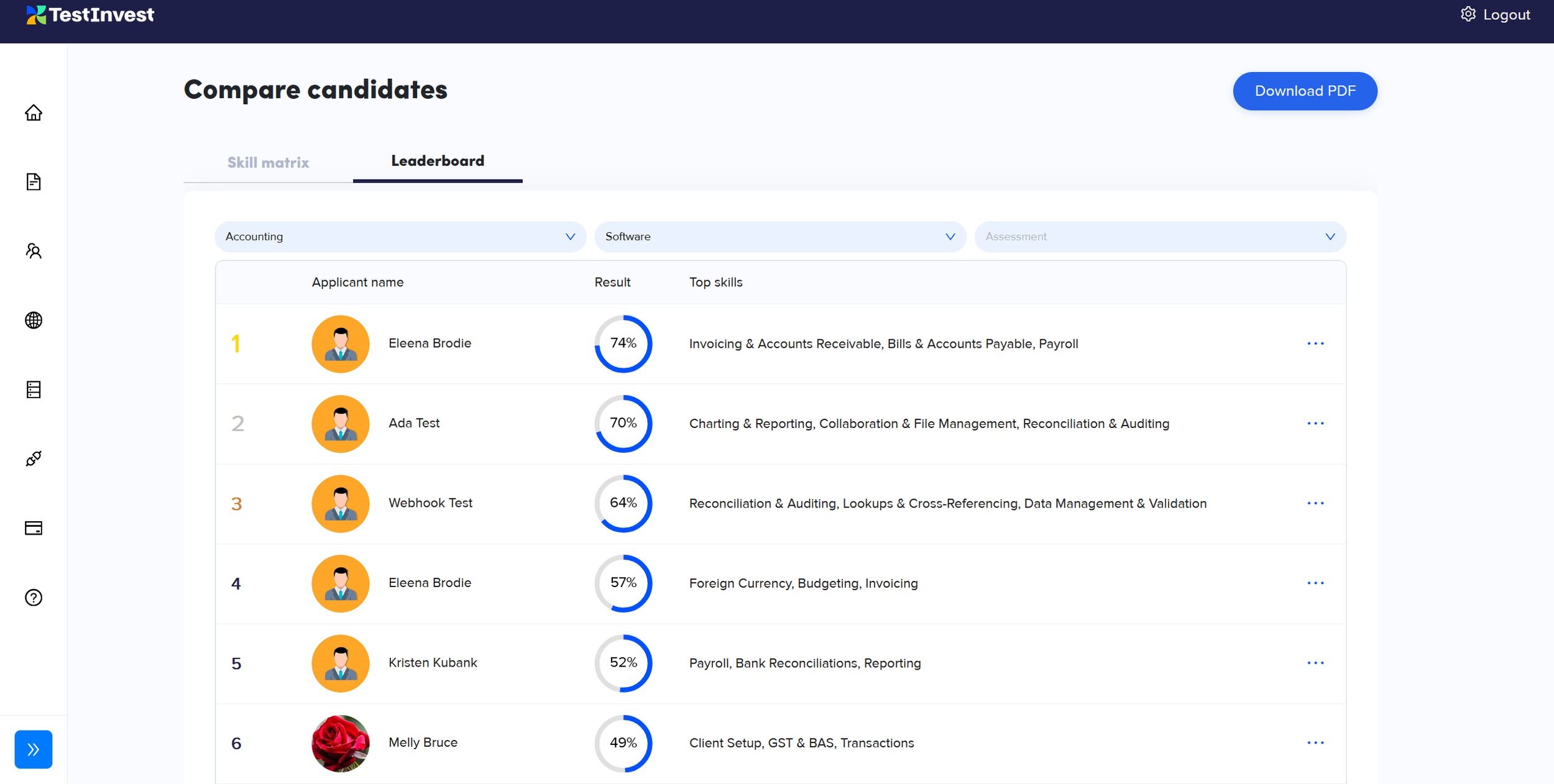Click the rank number 1
The image size is (1554, 784).
pyautogui.click(x=236, y=344)
